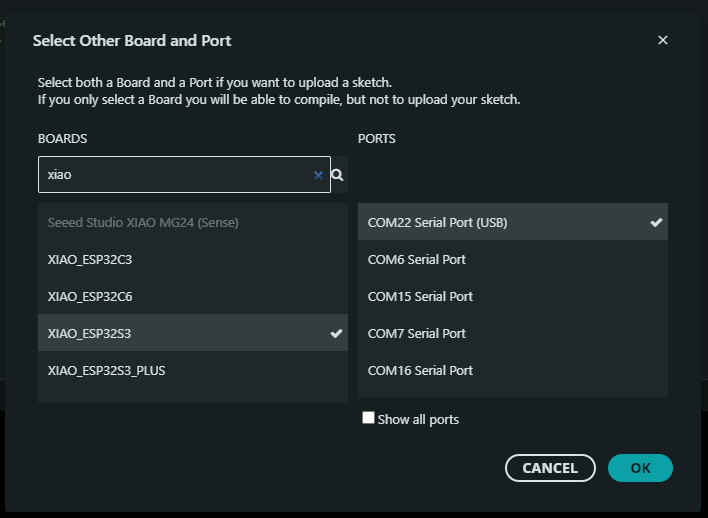The height and width of the screenshot is (518, 708).
Task: Select COM22 Serial Port (USB) entry
Action: (x=437, y=222)
